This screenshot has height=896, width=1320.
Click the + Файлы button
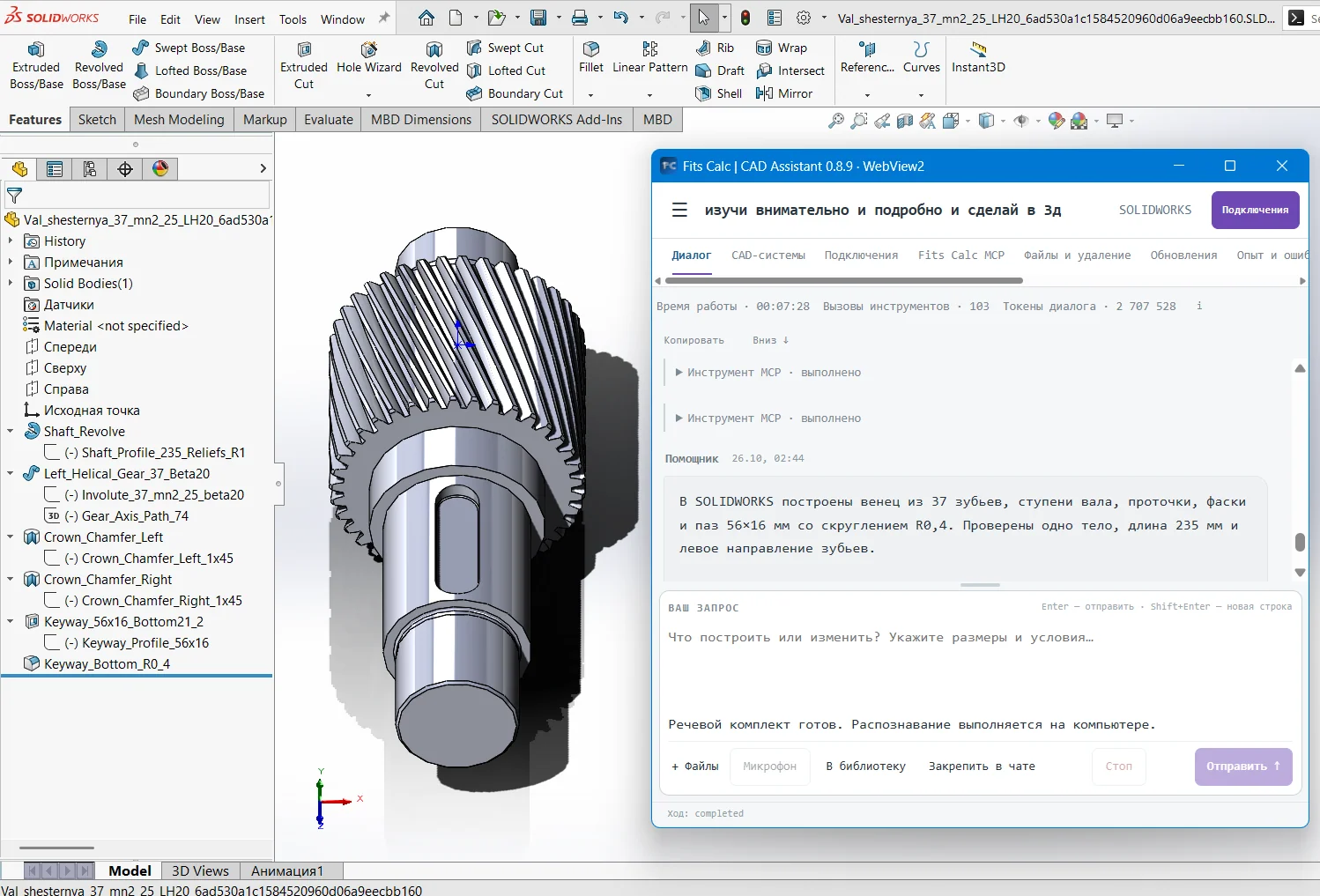695,766
